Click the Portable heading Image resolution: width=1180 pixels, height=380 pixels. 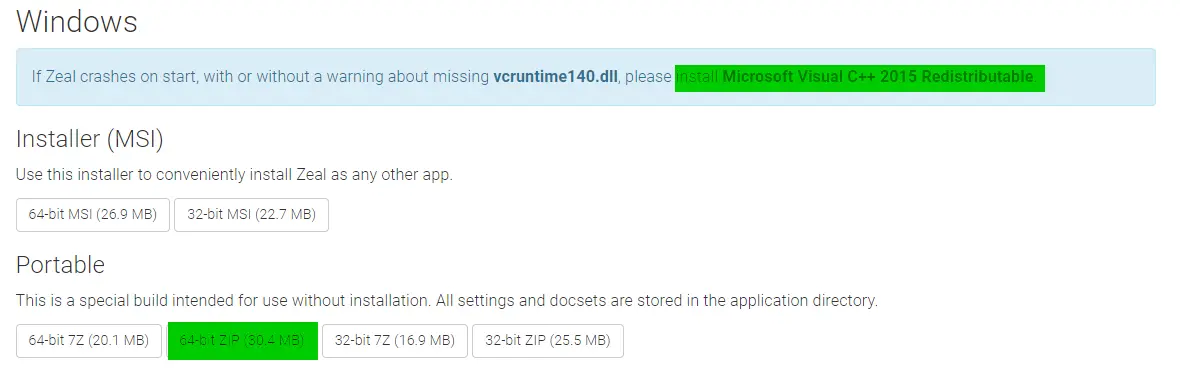[60, 265]
